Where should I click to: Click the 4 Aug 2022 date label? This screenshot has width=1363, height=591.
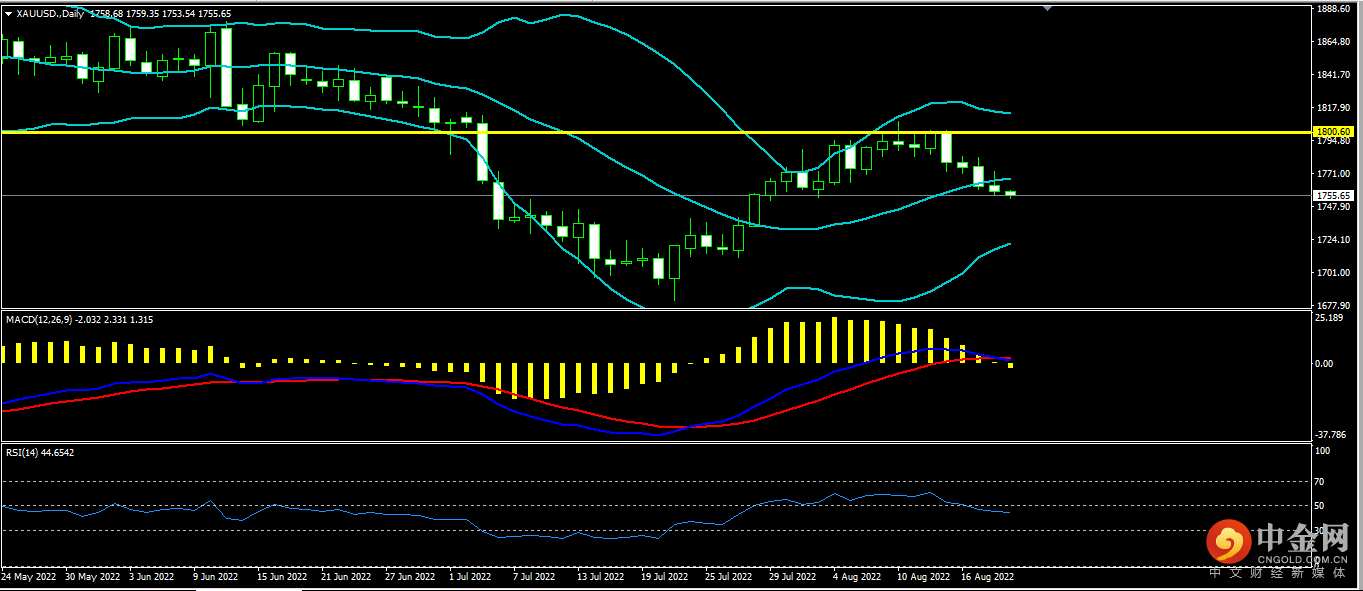[857, 577]
